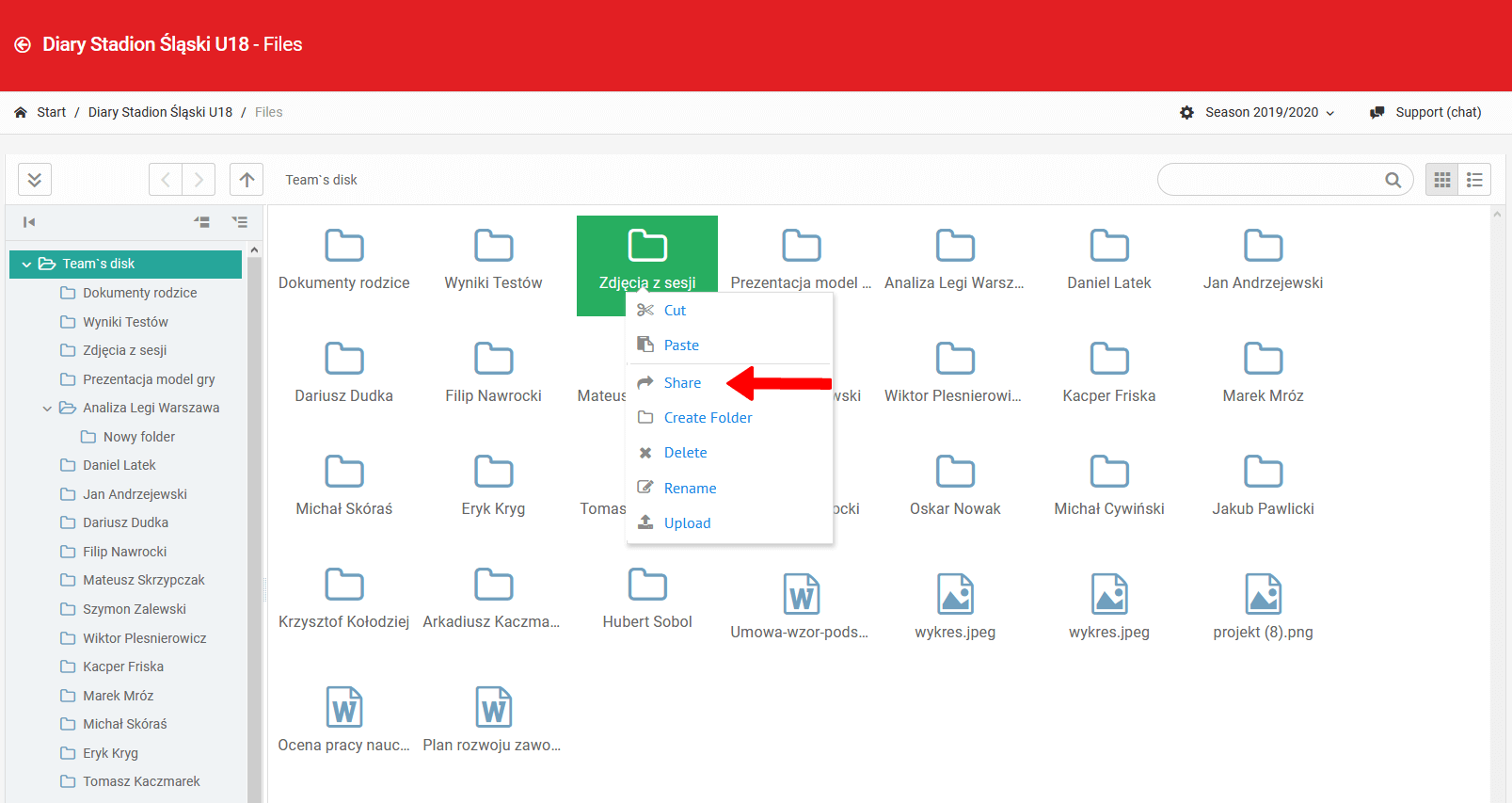This screenshot has width=1512, height=803.
Task: Click the back arrow icon in red header
Action: pos(23,45)
